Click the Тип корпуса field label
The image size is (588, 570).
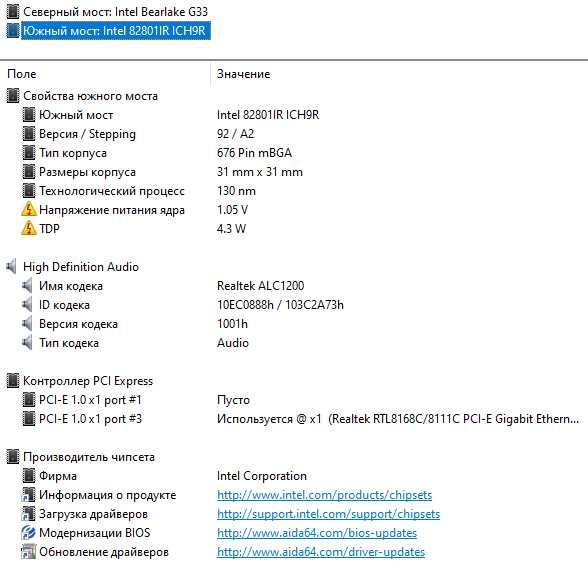click(x=73, y=153)
